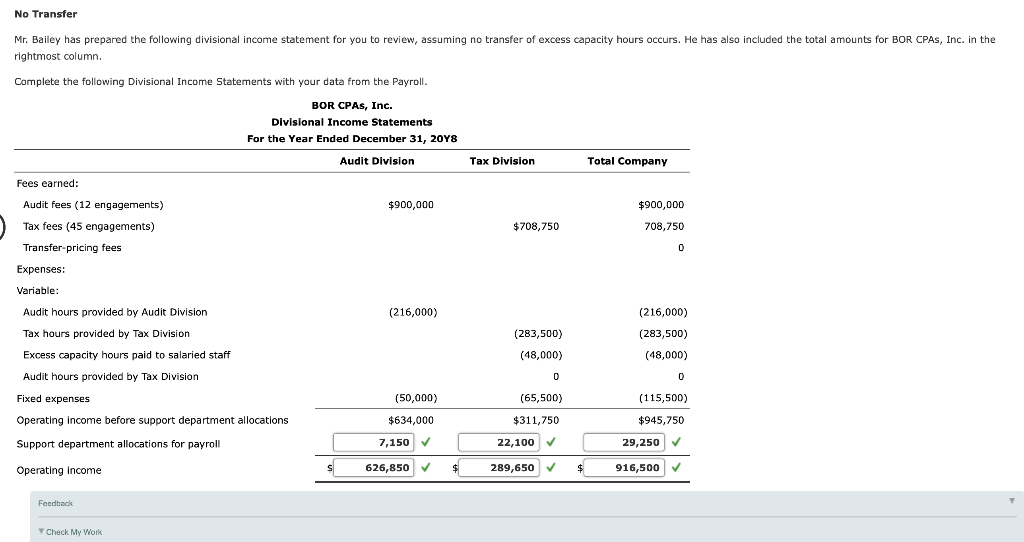This screenshot has width=1024, height=542.
Task: Click the Total Company payroll allocation input field
Action: coord(624,442)
